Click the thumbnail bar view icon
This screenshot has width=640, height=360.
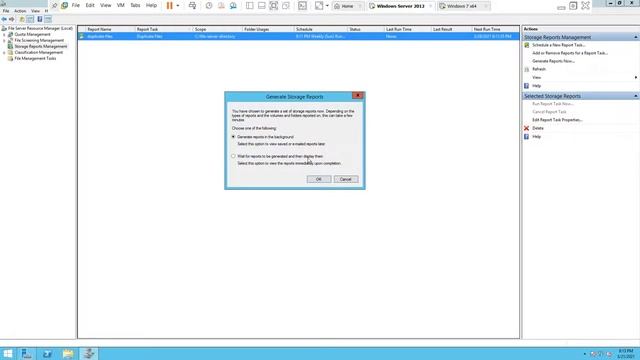pyautogui.click(x=262, y=6)
